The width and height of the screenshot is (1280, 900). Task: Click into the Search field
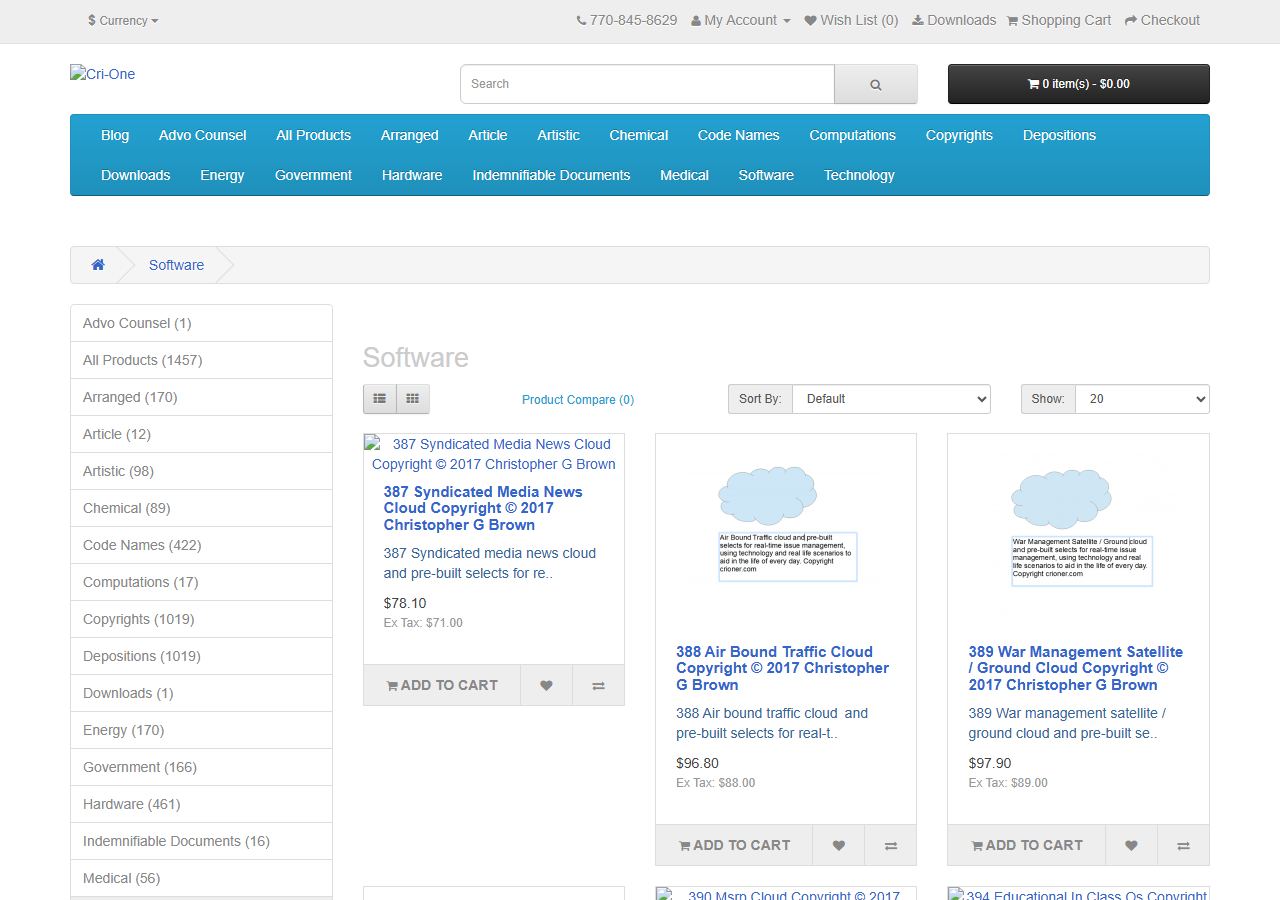coord(647,84)
